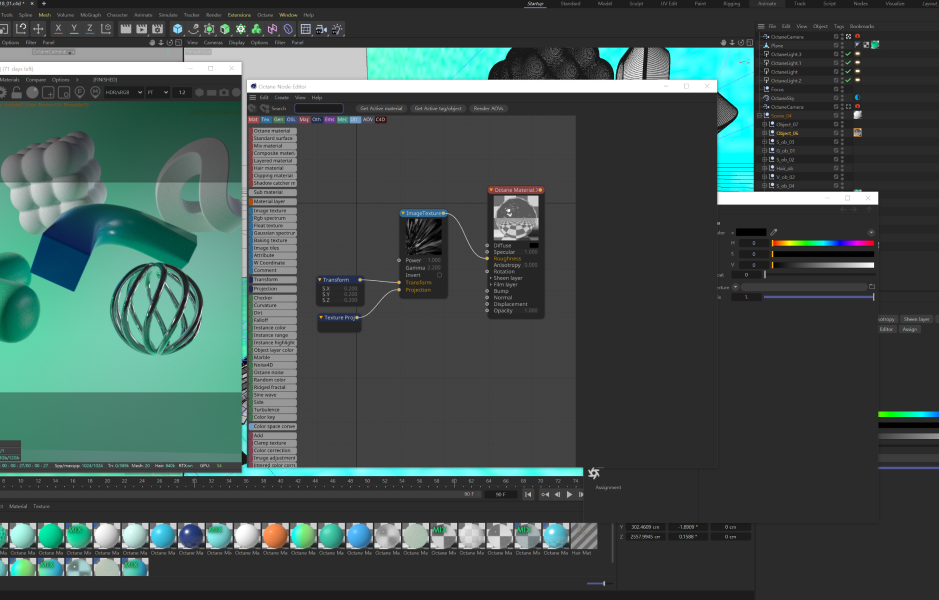This screenshot has width=939, height=600.
Task: Click Render AOVs button
Action: (489, 108)
